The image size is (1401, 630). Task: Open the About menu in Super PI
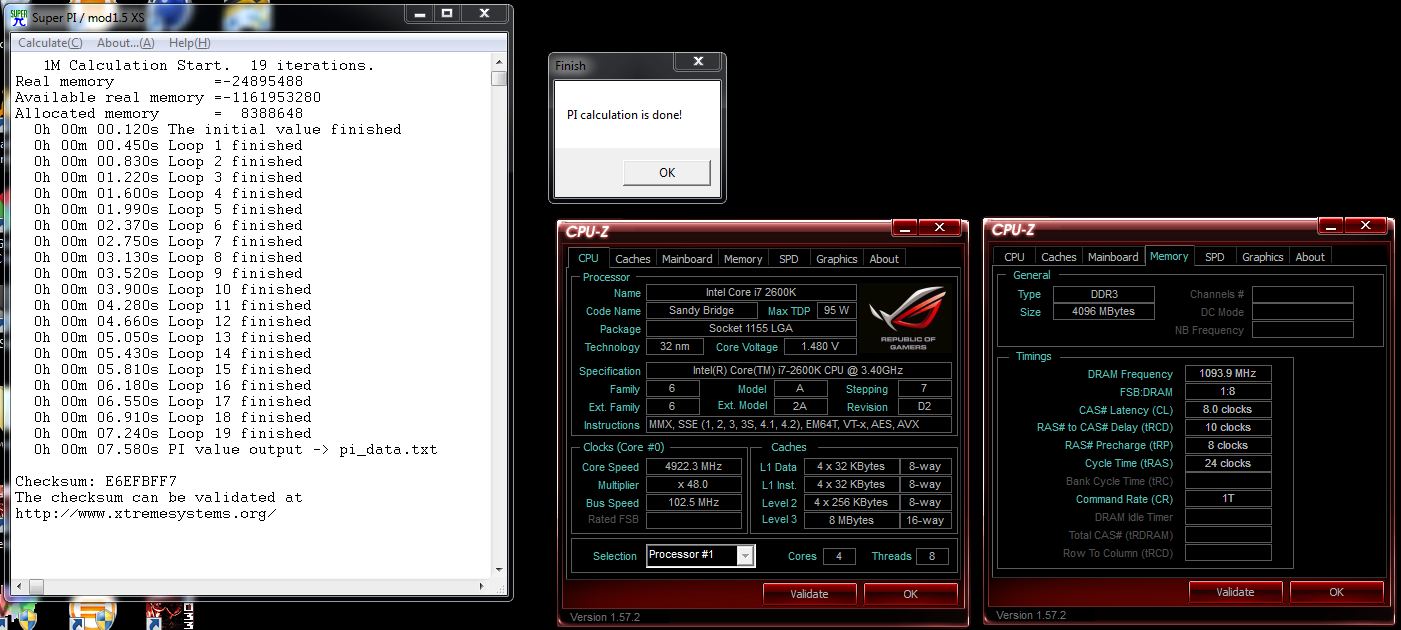click(x=125, y=43)
